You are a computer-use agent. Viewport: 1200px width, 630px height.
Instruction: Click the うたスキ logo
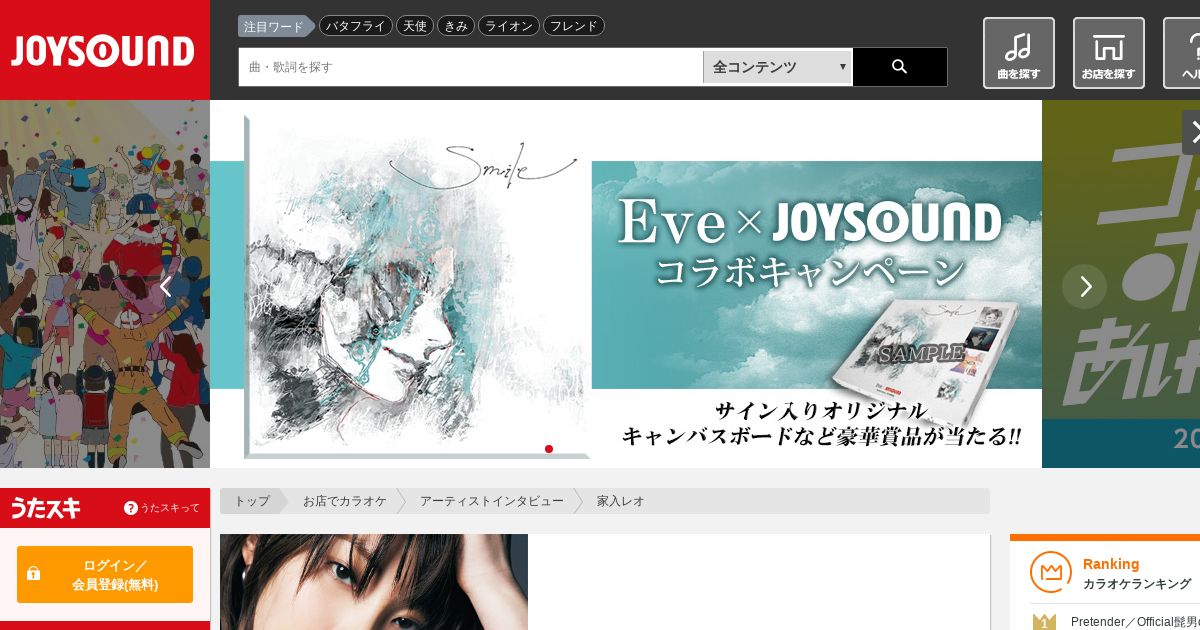(46, 508)
